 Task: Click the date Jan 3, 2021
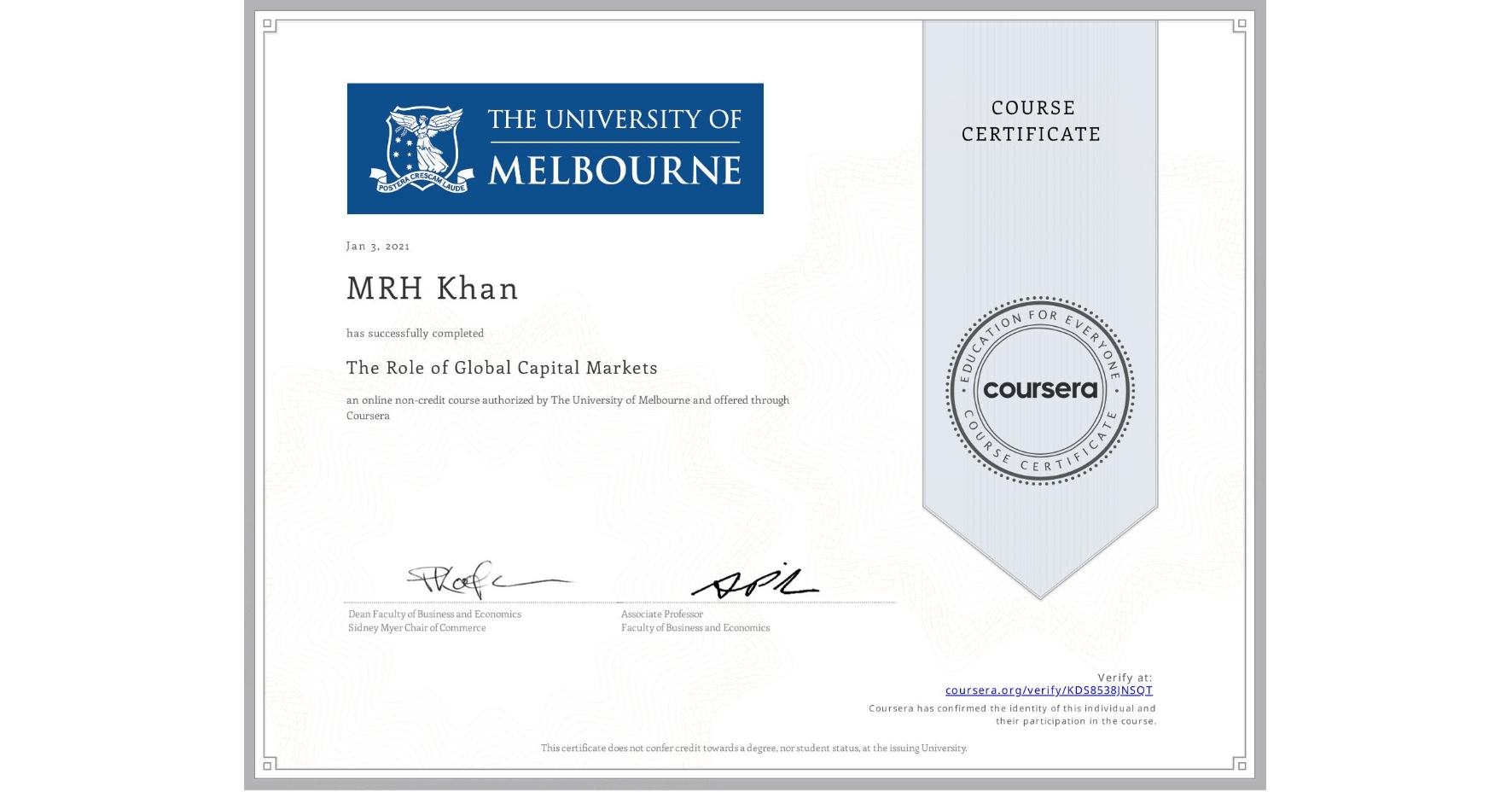378,246
